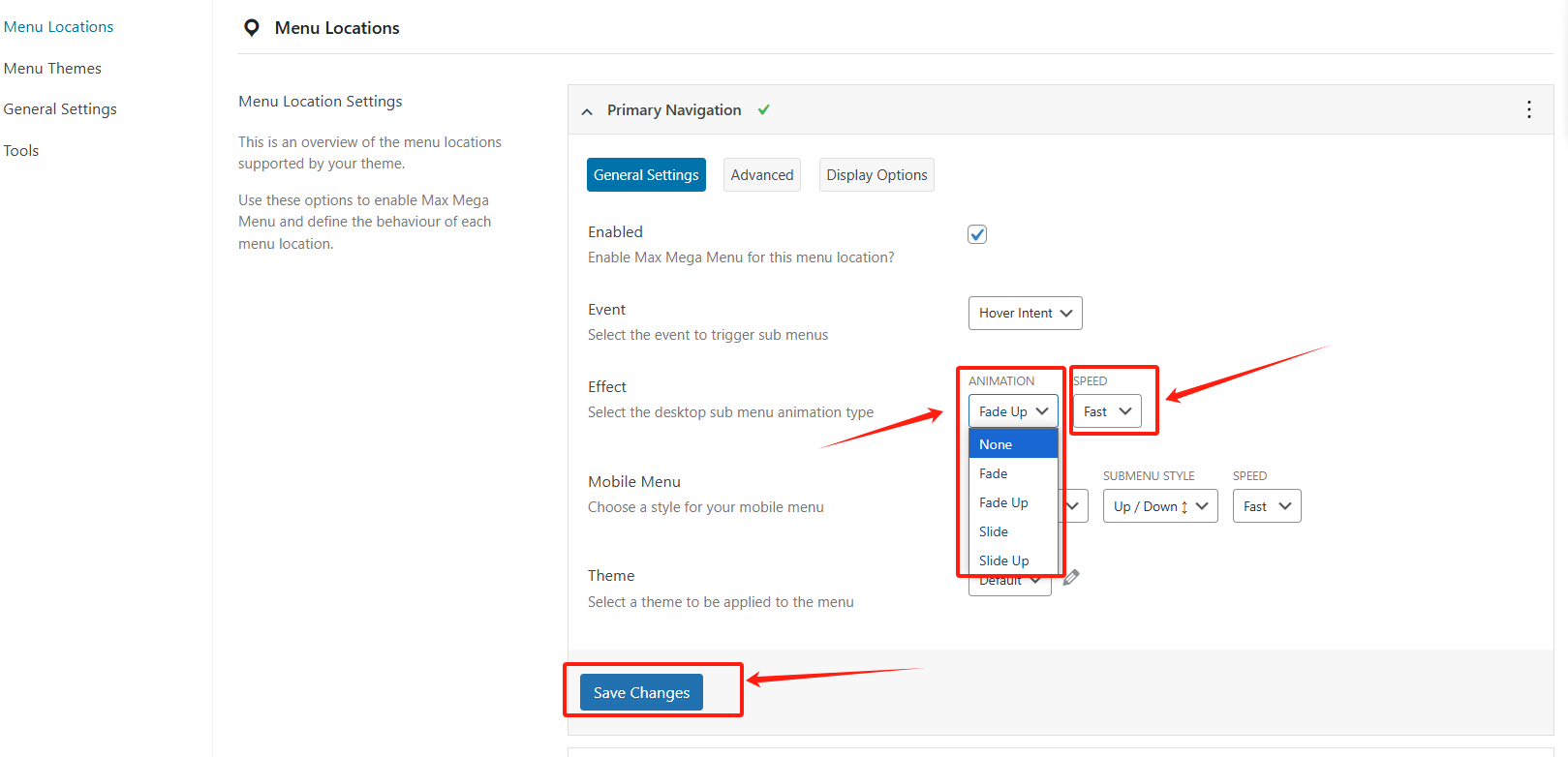1568x757 pixels.
Task: Click the Save Changes button
Action: coord(641,692)
